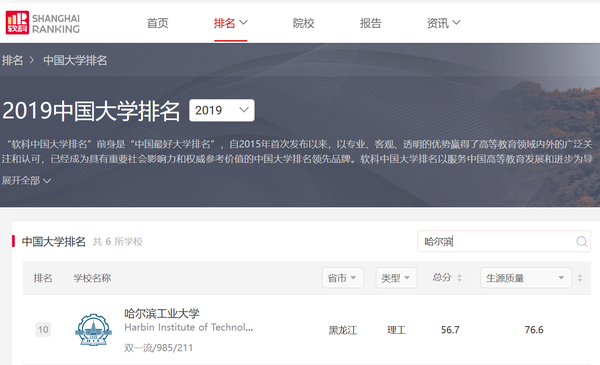Sort by 总分 arrows
Screen dimensions: 600x365
pos(460,278)
